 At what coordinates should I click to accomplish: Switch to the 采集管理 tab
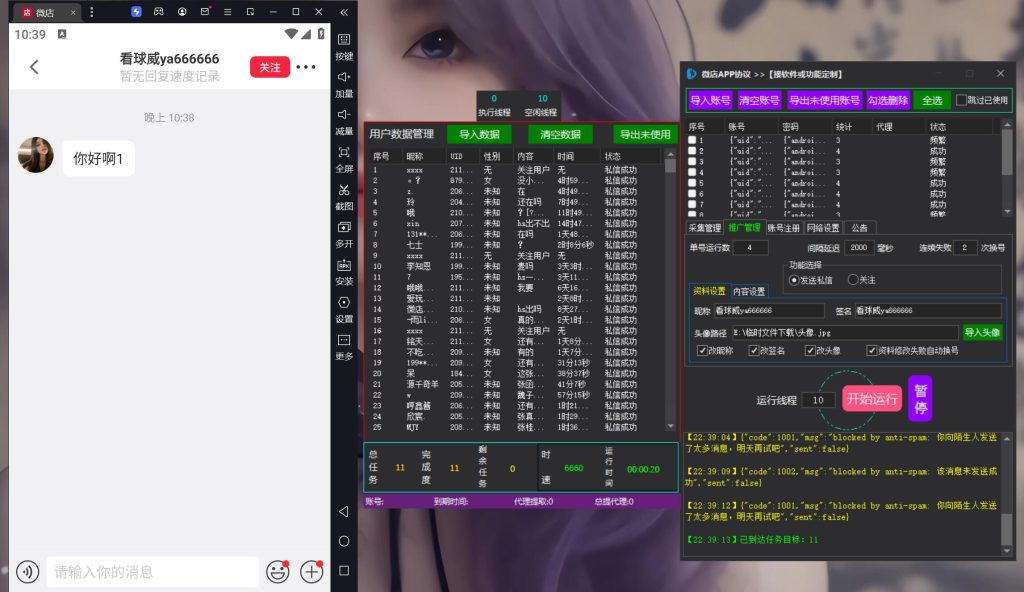click(705, 228)
